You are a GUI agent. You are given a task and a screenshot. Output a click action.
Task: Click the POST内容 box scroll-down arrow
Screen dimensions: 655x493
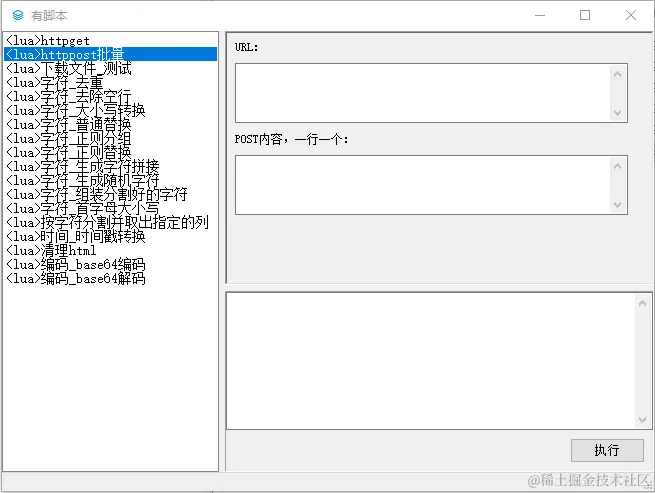(618, 204)
